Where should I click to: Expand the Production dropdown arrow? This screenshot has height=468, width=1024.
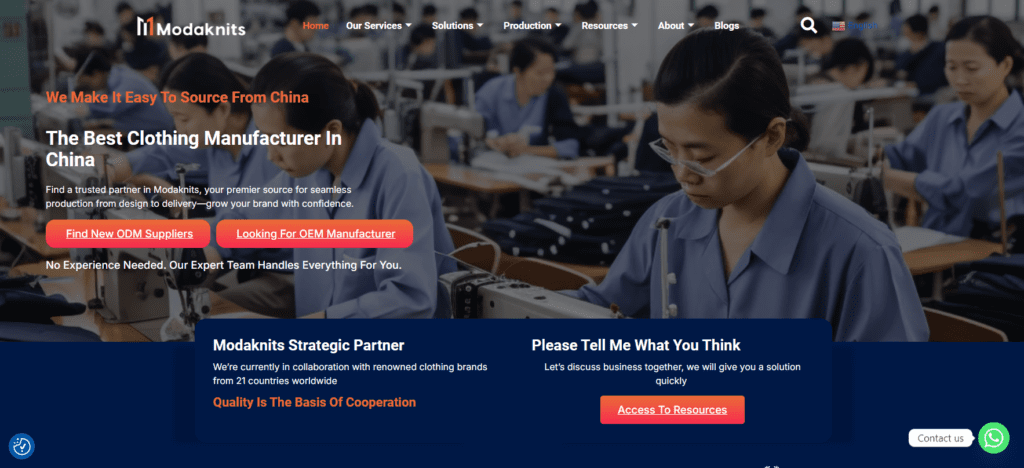tap(558, 26)
